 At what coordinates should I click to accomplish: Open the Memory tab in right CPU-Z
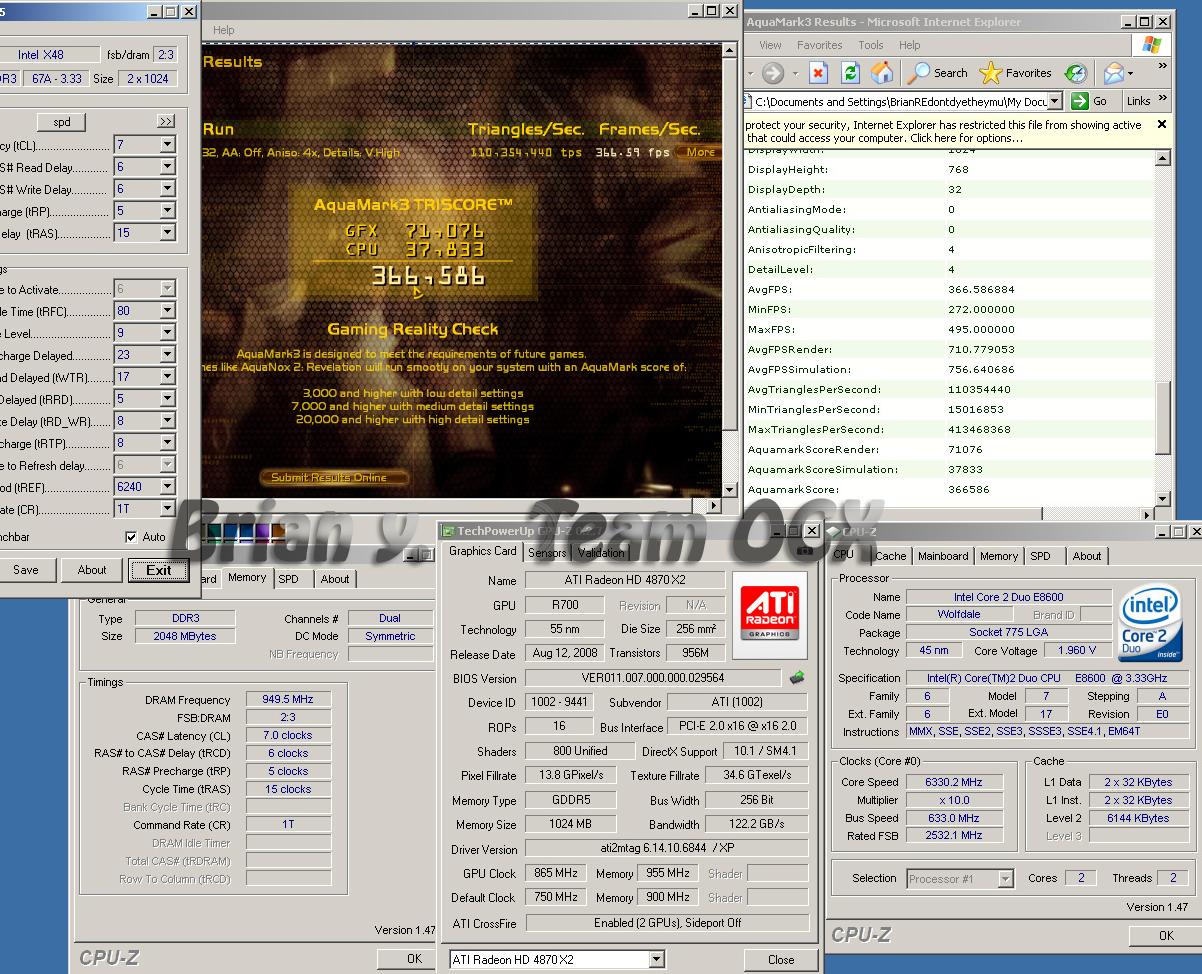coord(998,556)
